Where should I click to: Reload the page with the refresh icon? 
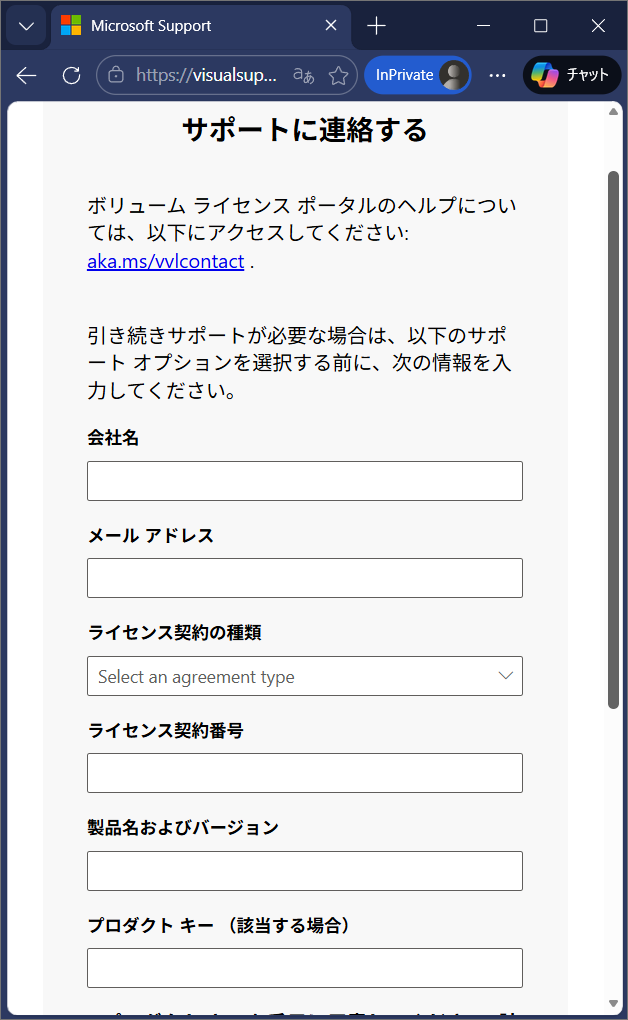(72, 76)
